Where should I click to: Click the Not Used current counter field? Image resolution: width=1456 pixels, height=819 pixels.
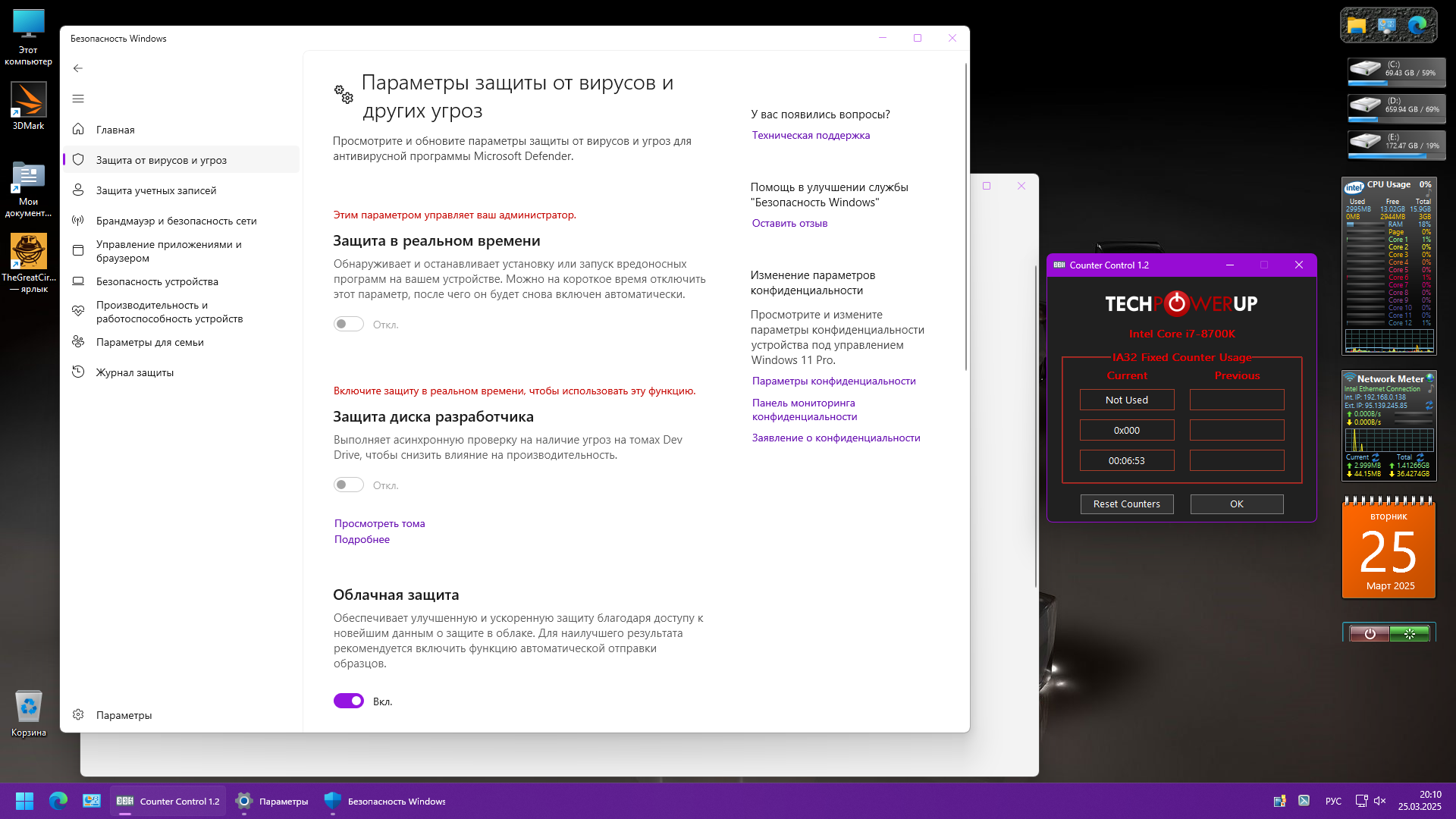pos(1126,400)
